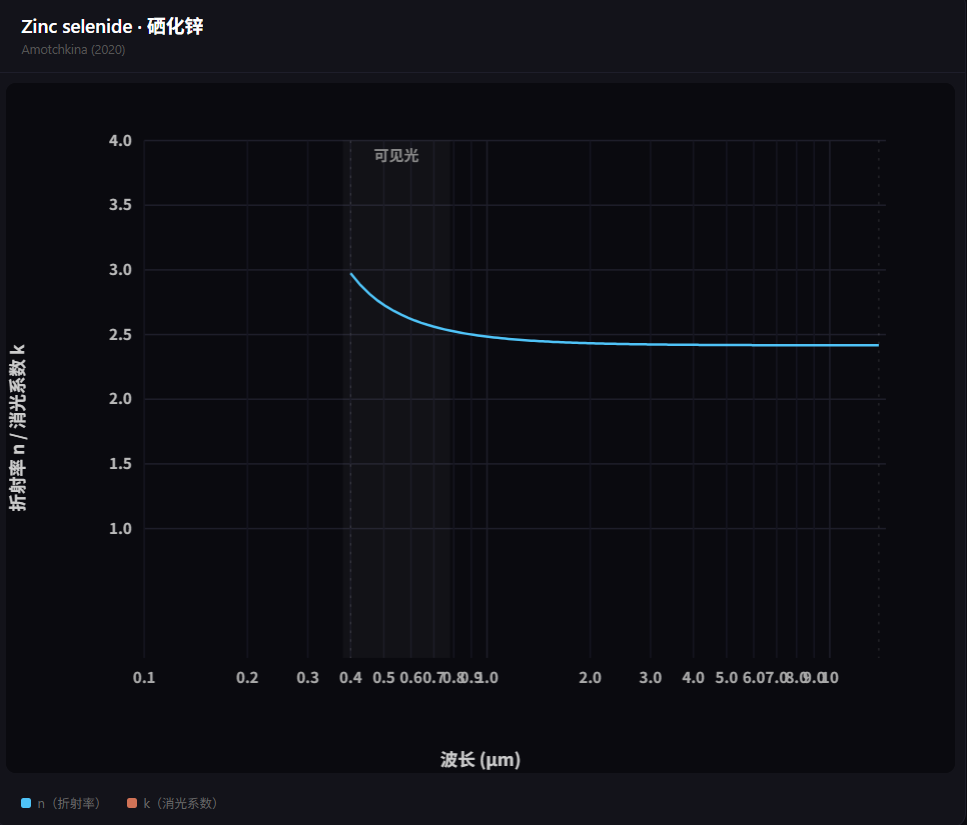Image resolution: width=967 pixels, height=825 pixels.
Task: Toggle the orange k (消光系数) legend swatch
Action: [x=132, y=803]
